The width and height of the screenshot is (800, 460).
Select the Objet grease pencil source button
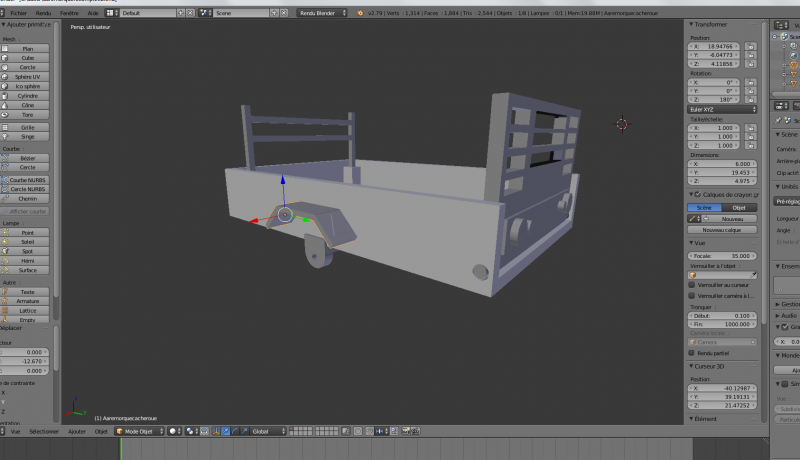point(740,207)
